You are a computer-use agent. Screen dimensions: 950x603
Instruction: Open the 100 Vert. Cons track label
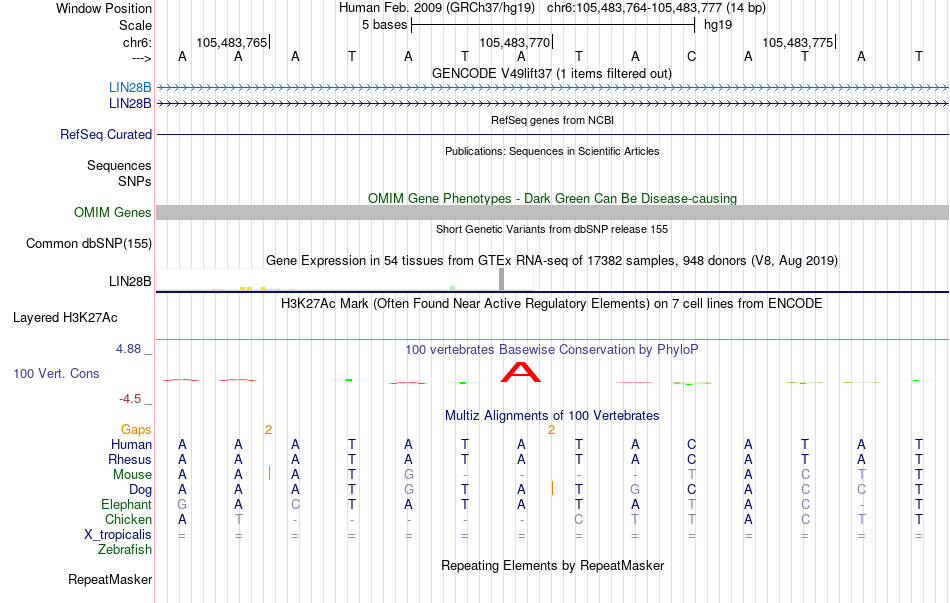(56, 374)
